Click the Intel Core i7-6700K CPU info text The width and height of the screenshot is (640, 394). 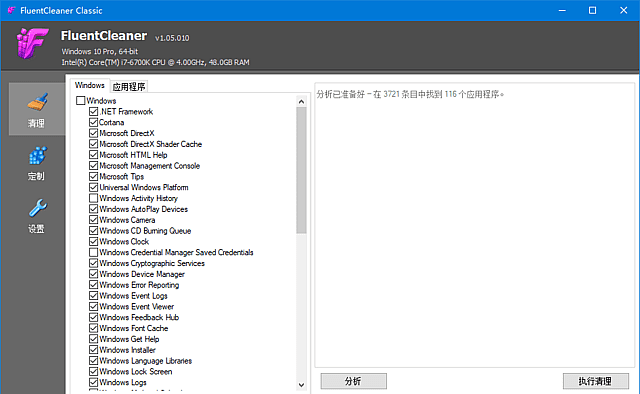click(x=155, y=62)
